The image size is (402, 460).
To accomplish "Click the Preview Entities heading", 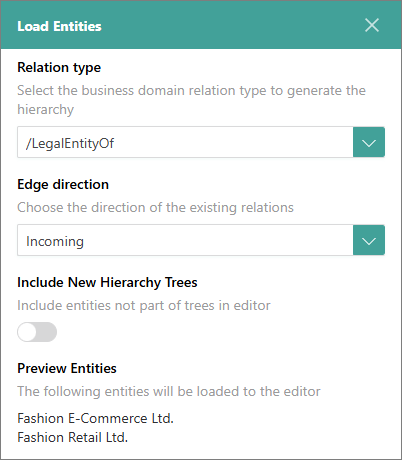I will coord(67,368).
